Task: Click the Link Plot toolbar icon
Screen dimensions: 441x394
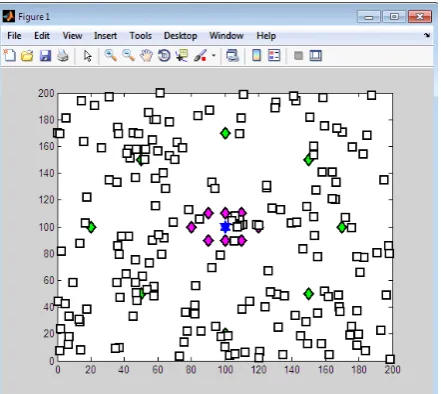Action: [x=232, y=56]
